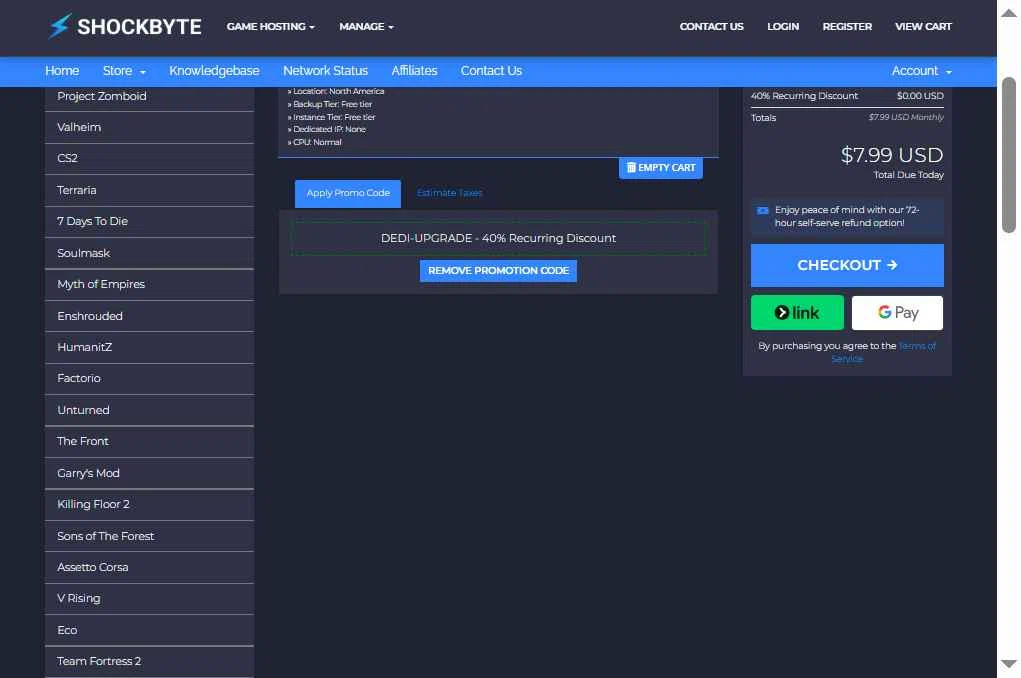Click the Register link
1021x678 pixels.
846,27
